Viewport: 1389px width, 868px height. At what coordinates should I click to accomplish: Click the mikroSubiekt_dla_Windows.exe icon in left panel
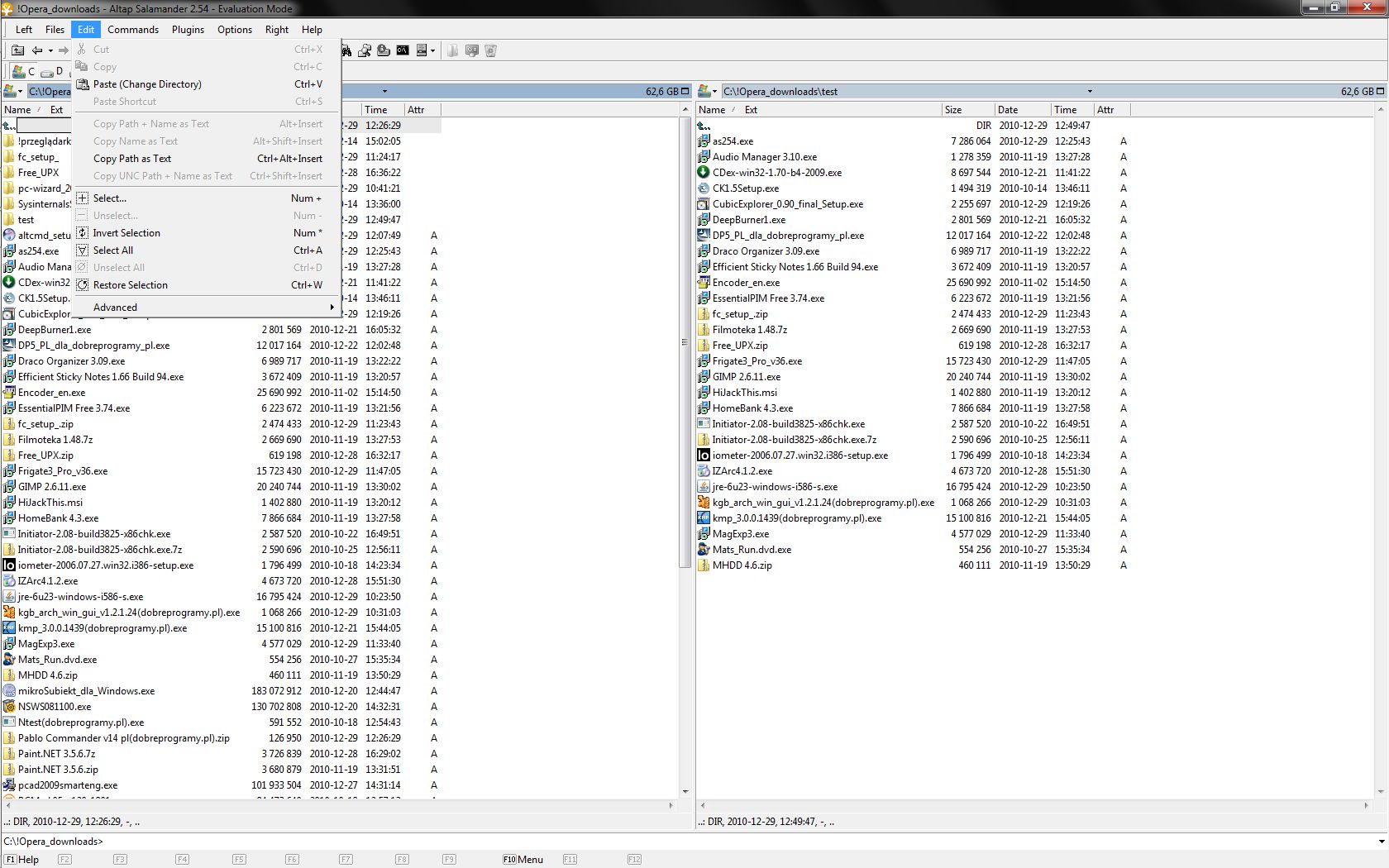tap(9, 691)
